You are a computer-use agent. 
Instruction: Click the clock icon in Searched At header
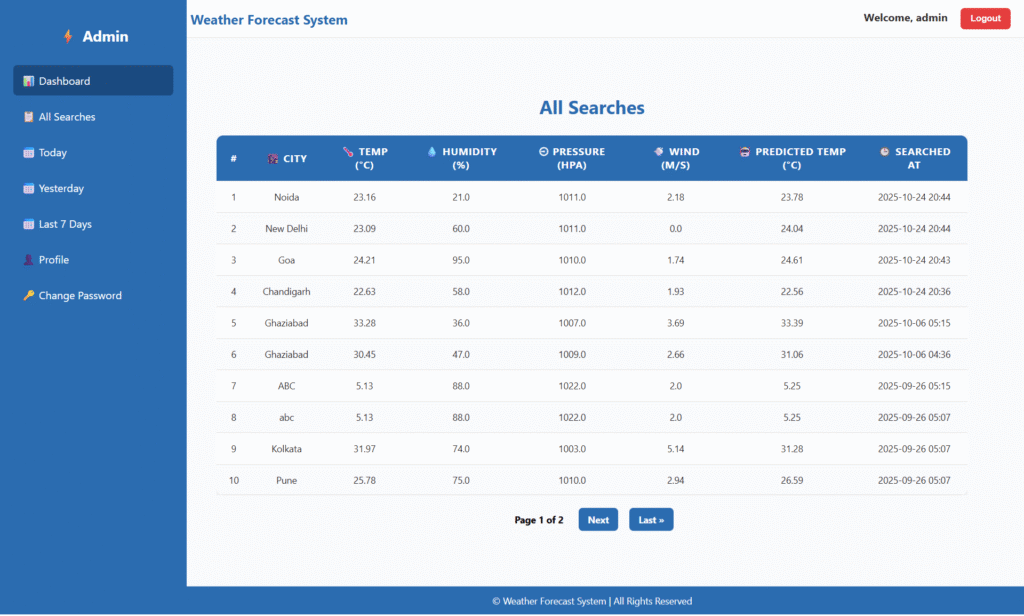(884, 152)
